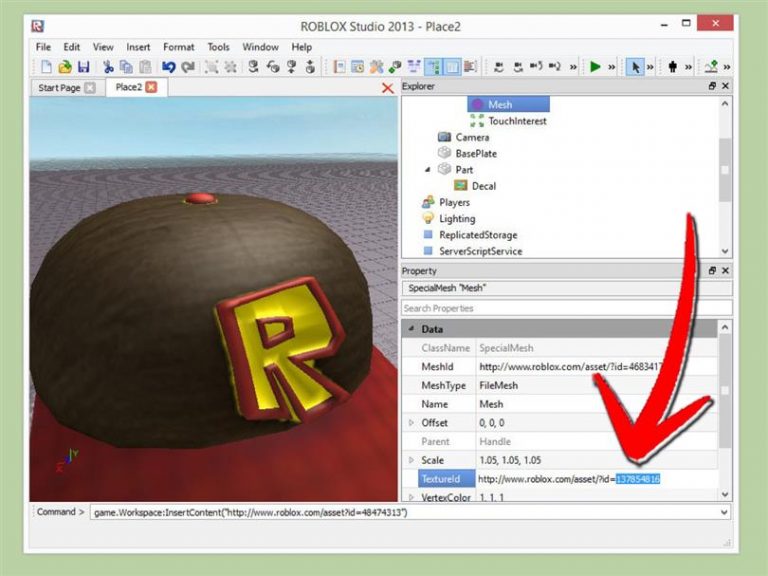This screenshot has height=576, width=768.
Task: Click the TextureId value field
Action: point(597,479)
